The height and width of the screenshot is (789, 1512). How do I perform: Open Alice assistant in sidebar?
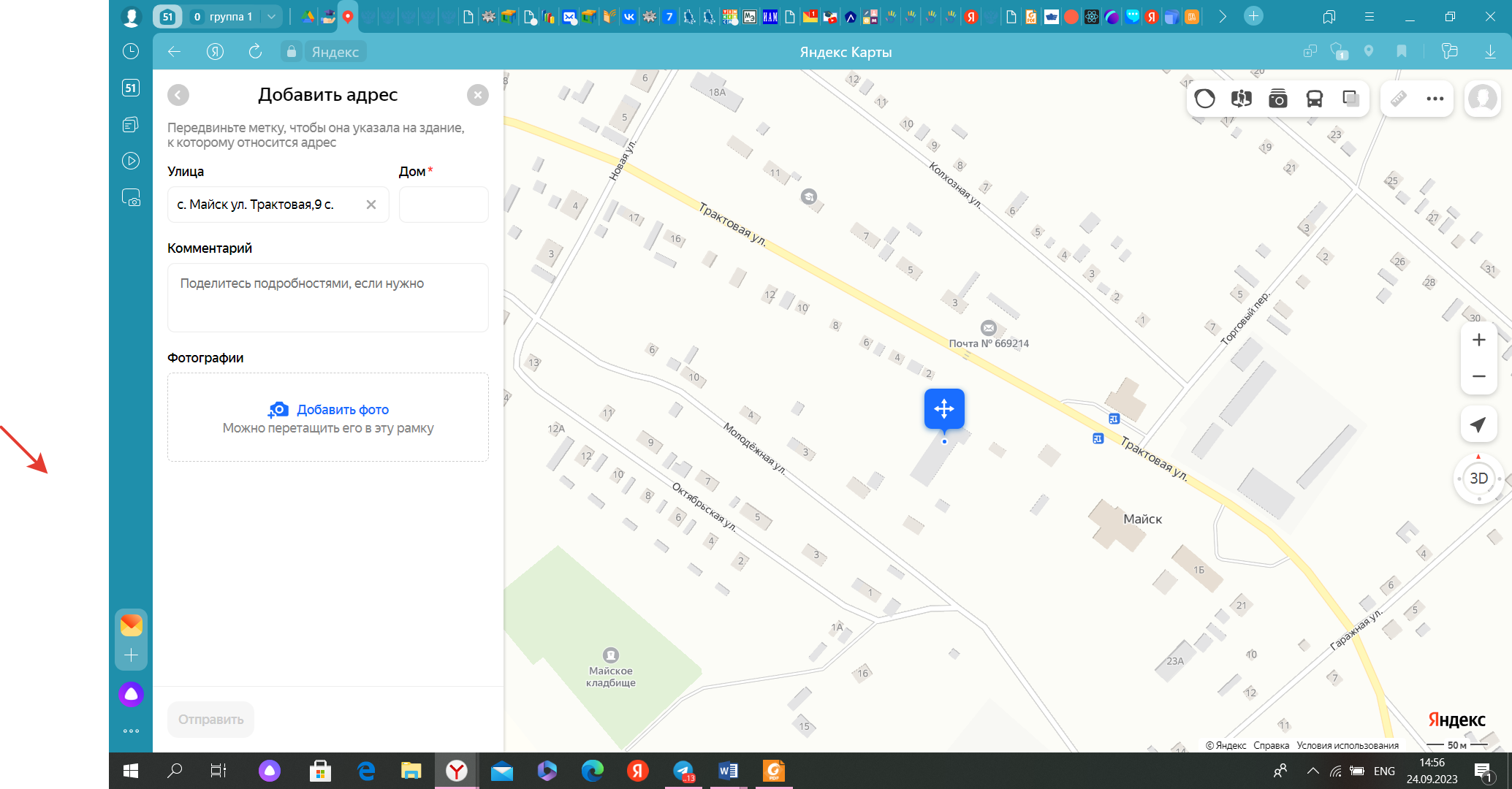tap(132, 694)
